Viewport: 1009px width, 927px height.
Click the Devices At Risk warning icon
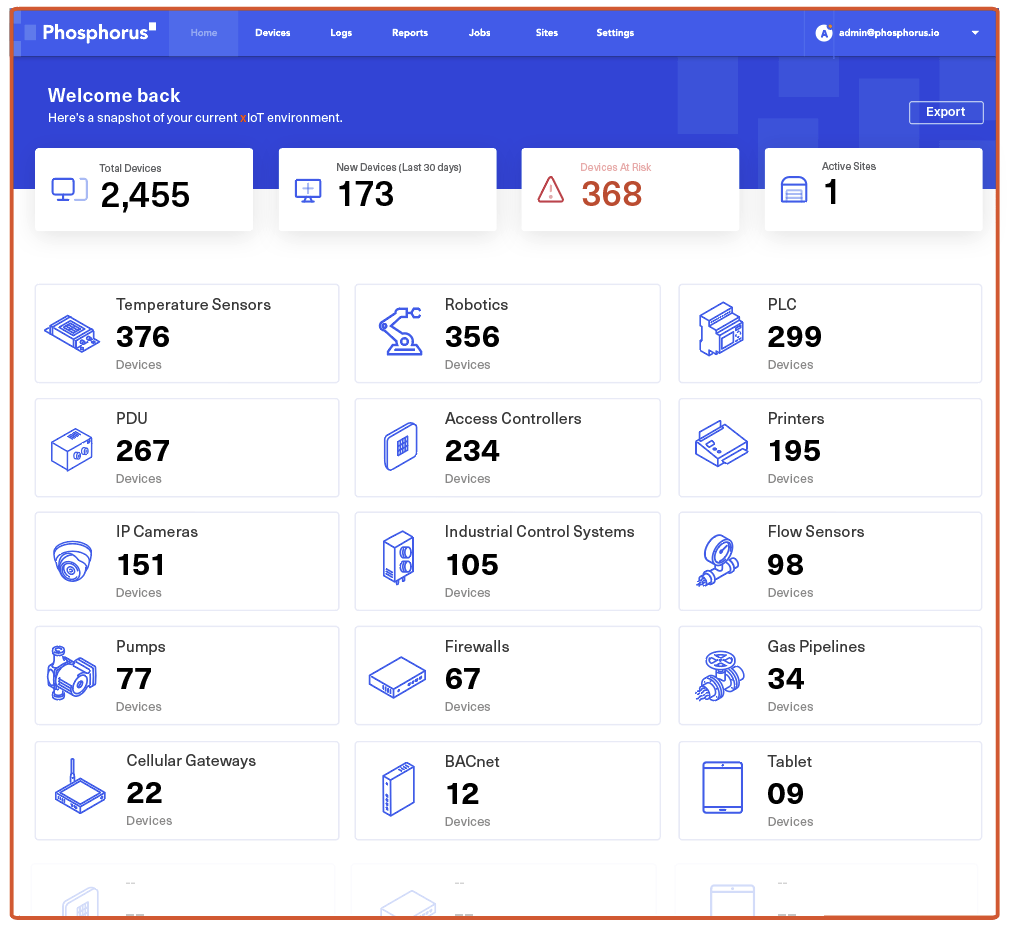pyautogui.click(x=551, y=189)
